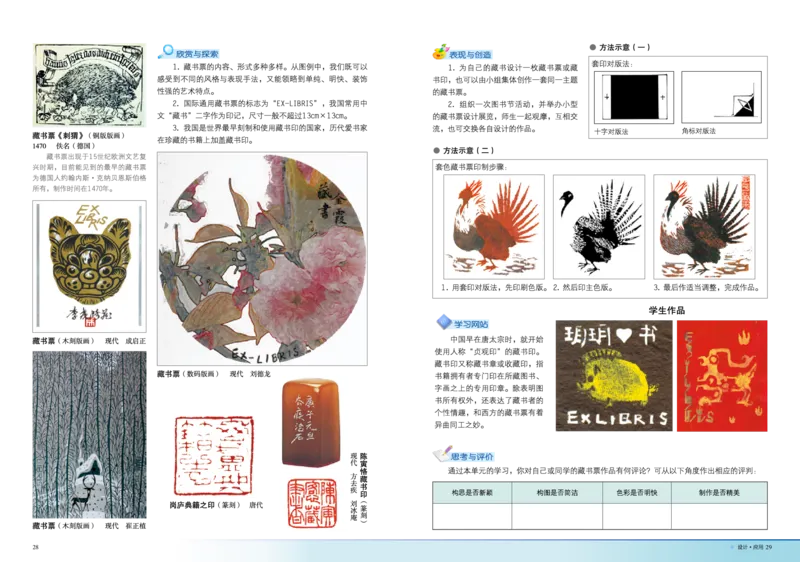Click the 方法示意（二）heading
800x562 pixels.
point(464,150)
